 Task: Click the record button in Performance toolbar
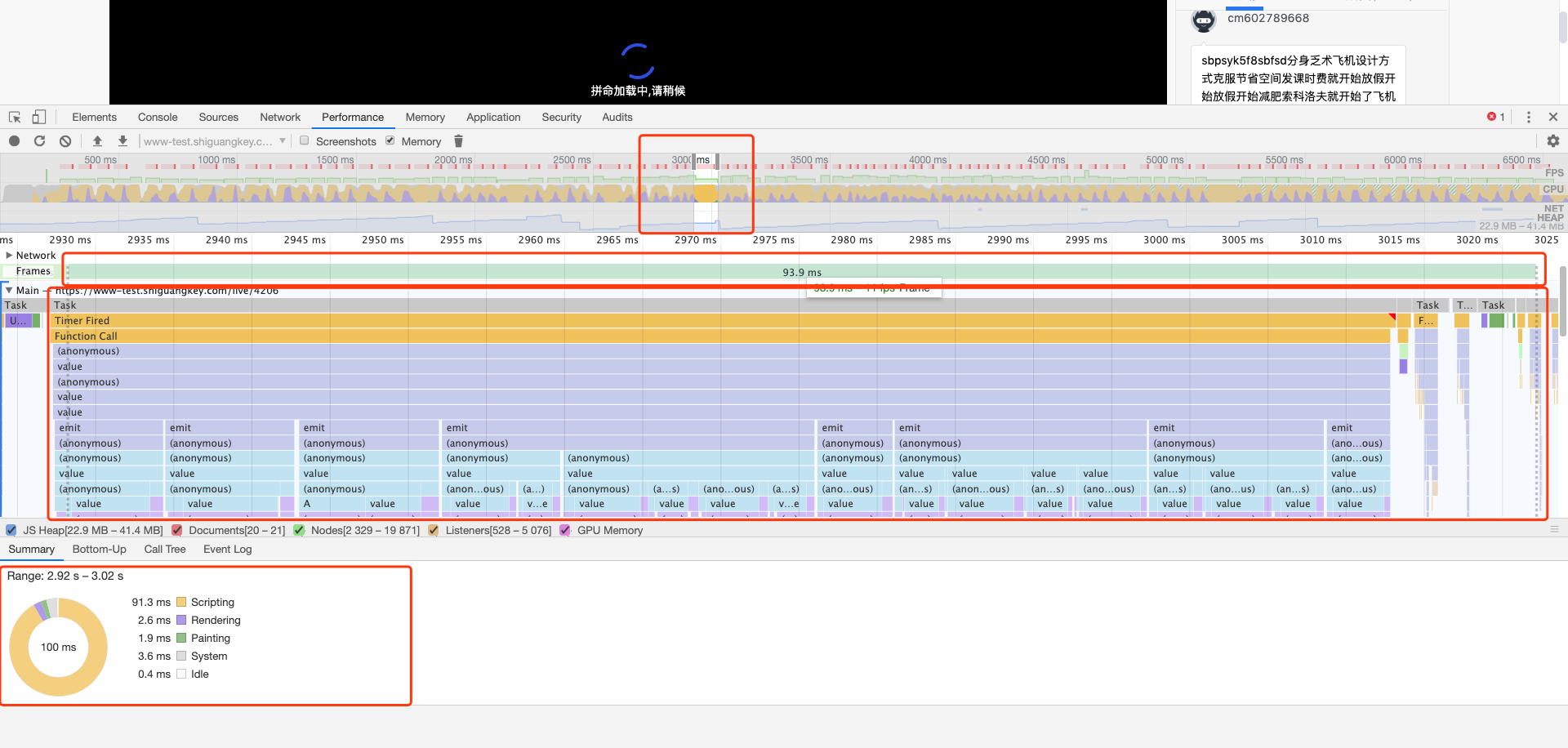coord(15,141)
